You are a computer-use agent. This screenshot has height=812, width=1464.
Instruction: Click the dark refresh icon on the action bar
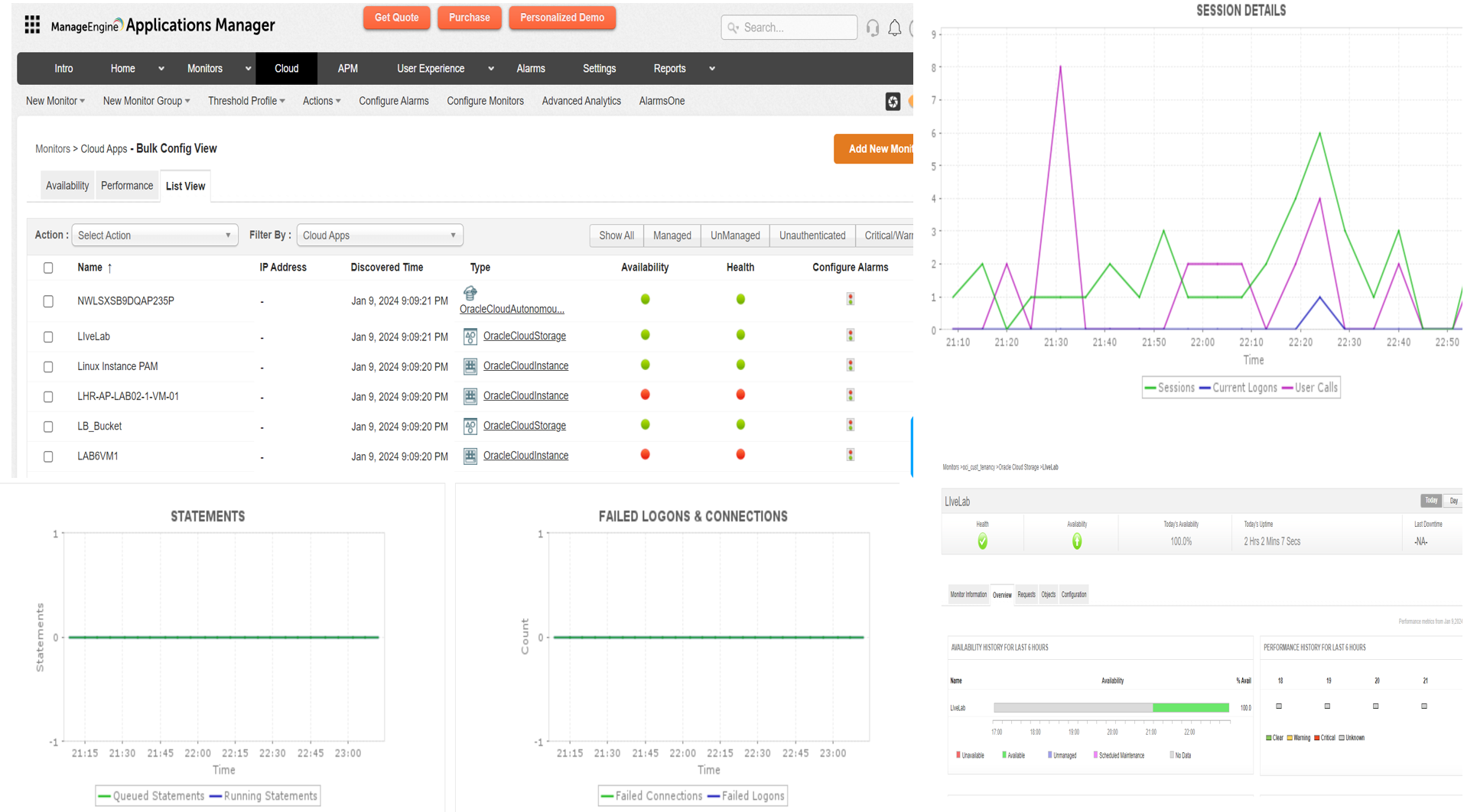(x=892, y=101)
